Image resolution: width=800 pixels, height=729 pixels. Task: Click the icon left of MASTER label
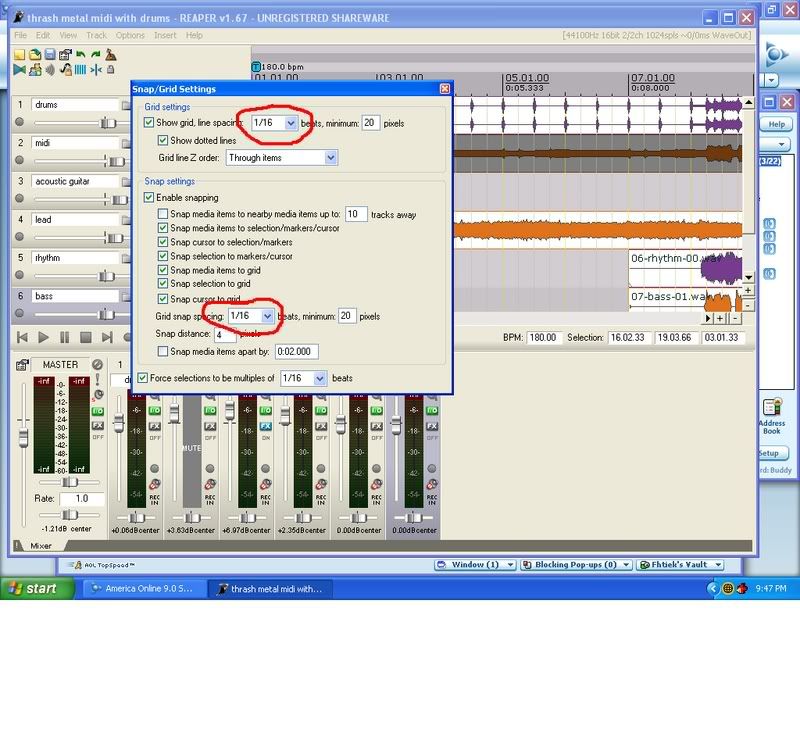[22, 365]
